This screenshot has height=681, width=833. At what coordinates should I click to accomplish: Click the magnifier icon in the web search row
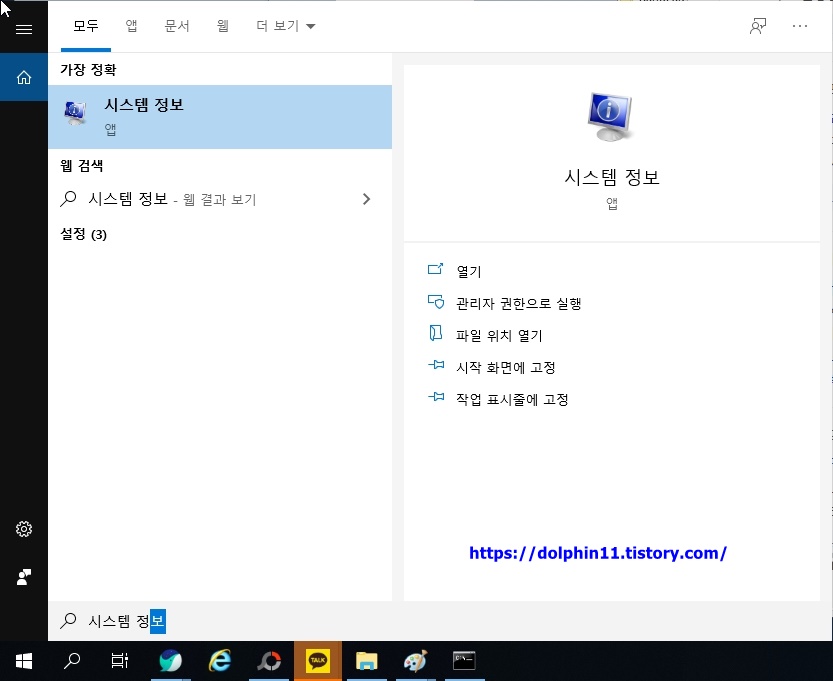(69, 199)
